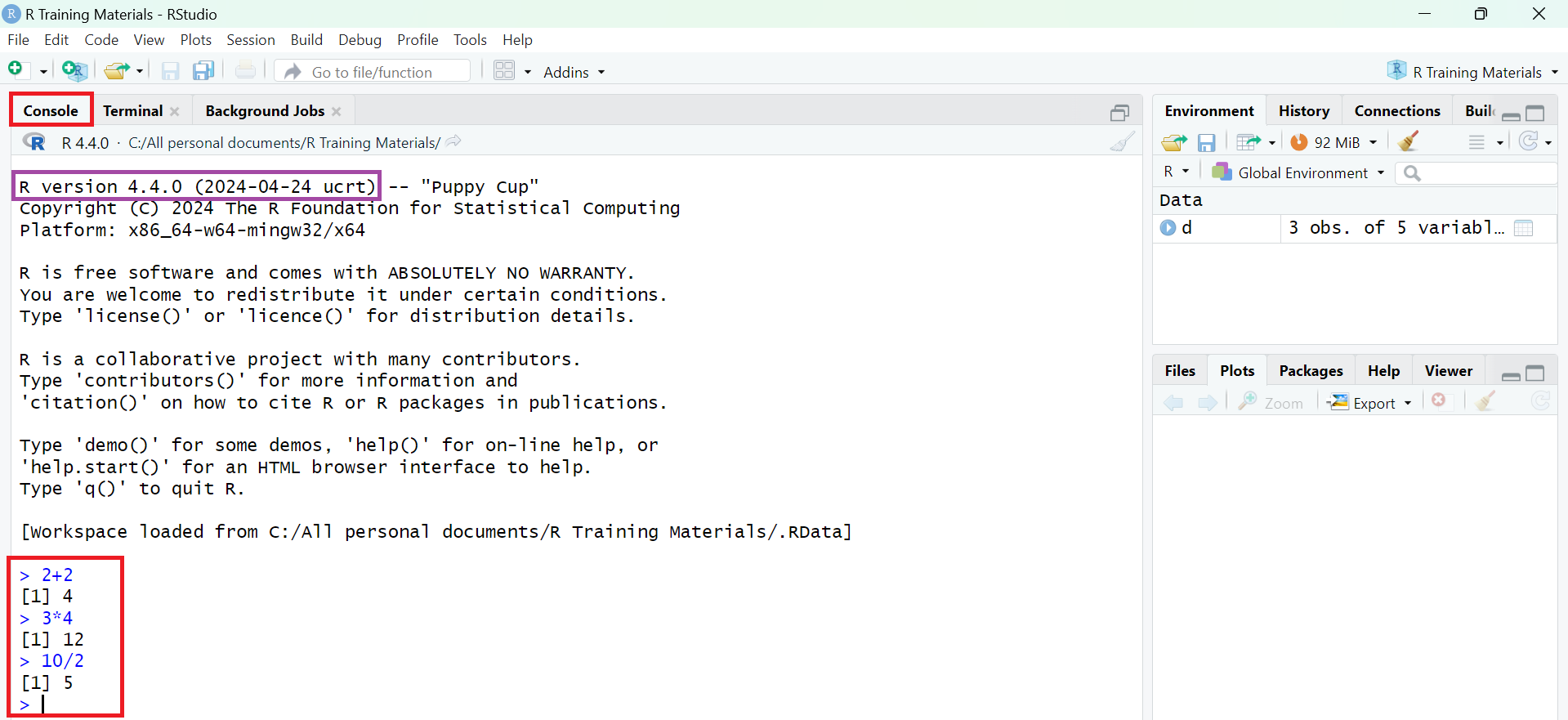View data frame d as table
1568x720 pixels.
coord(1523,228)
